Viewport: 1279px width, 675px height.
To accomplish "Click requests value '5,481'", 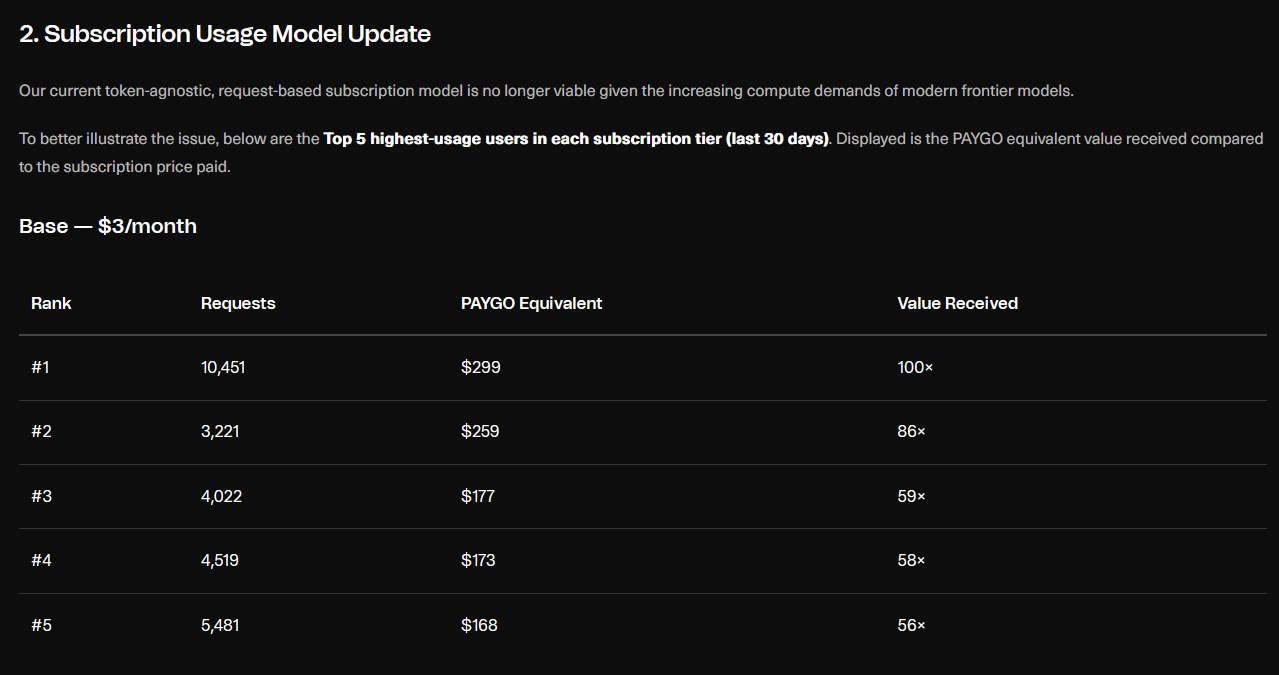I will point(220,625).
